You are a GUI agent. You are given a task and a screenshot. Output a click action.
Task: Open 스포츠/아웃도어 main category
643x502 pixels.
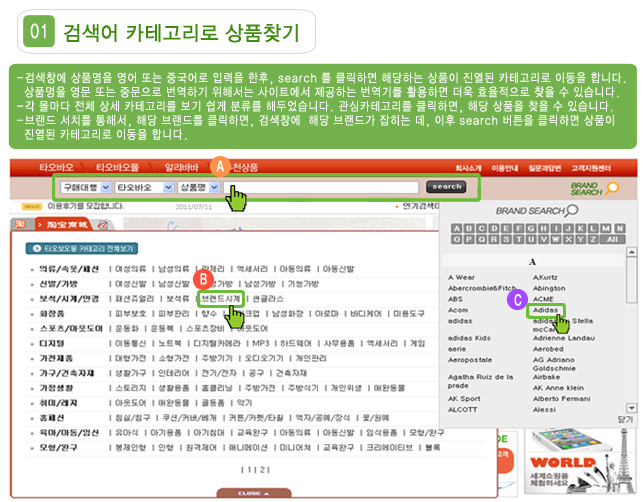pyautogui.click(x=71, y=329)
